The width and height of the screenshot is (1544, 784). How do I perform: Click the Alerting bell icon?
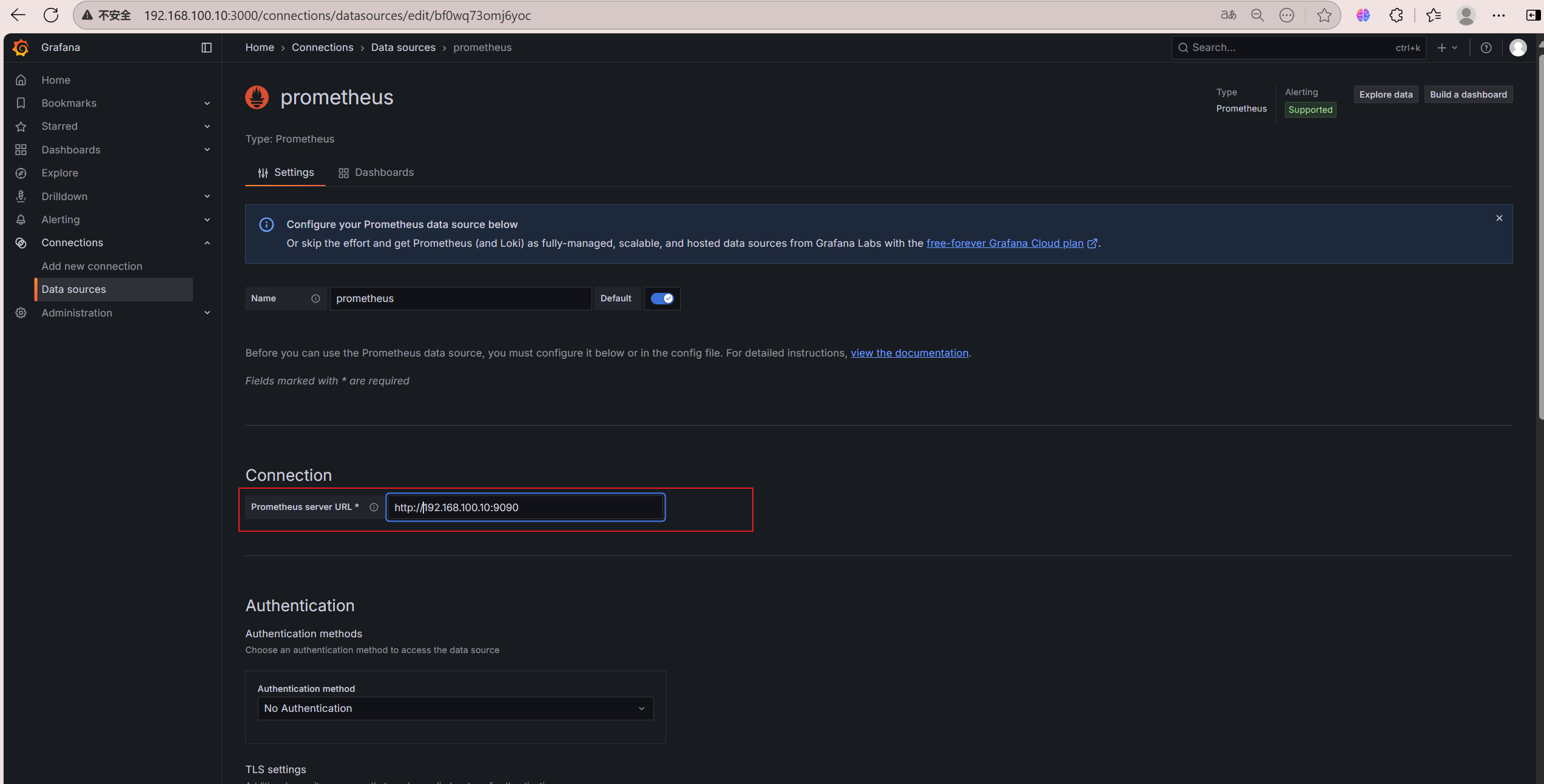21,219
